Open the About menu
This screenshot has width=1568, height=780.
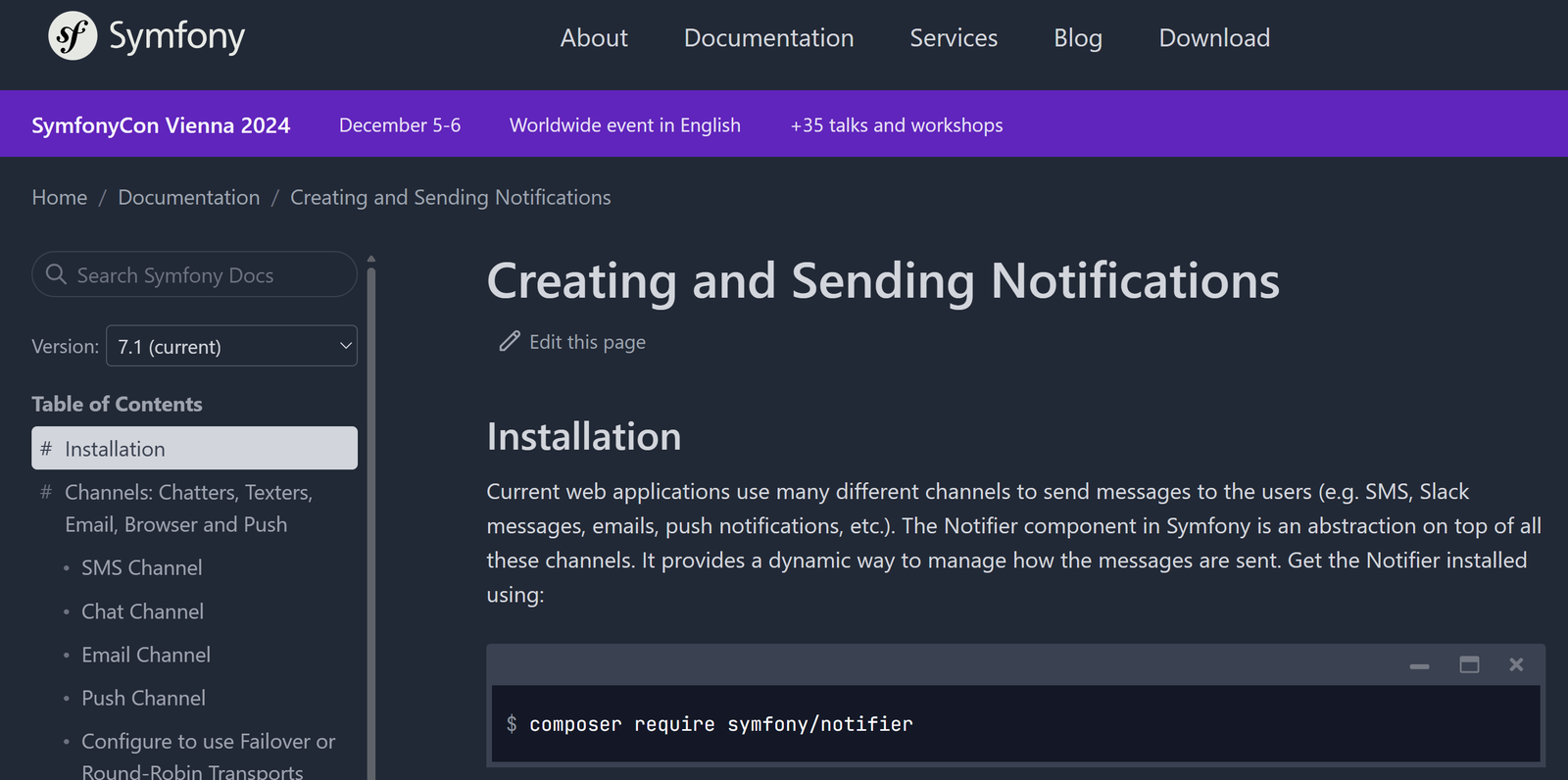tap(594, 38)
